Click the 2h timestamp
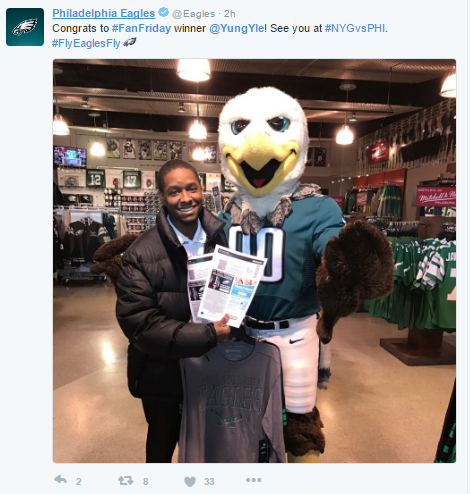Viewport: 471px width, 494px height. click(229, 14)
